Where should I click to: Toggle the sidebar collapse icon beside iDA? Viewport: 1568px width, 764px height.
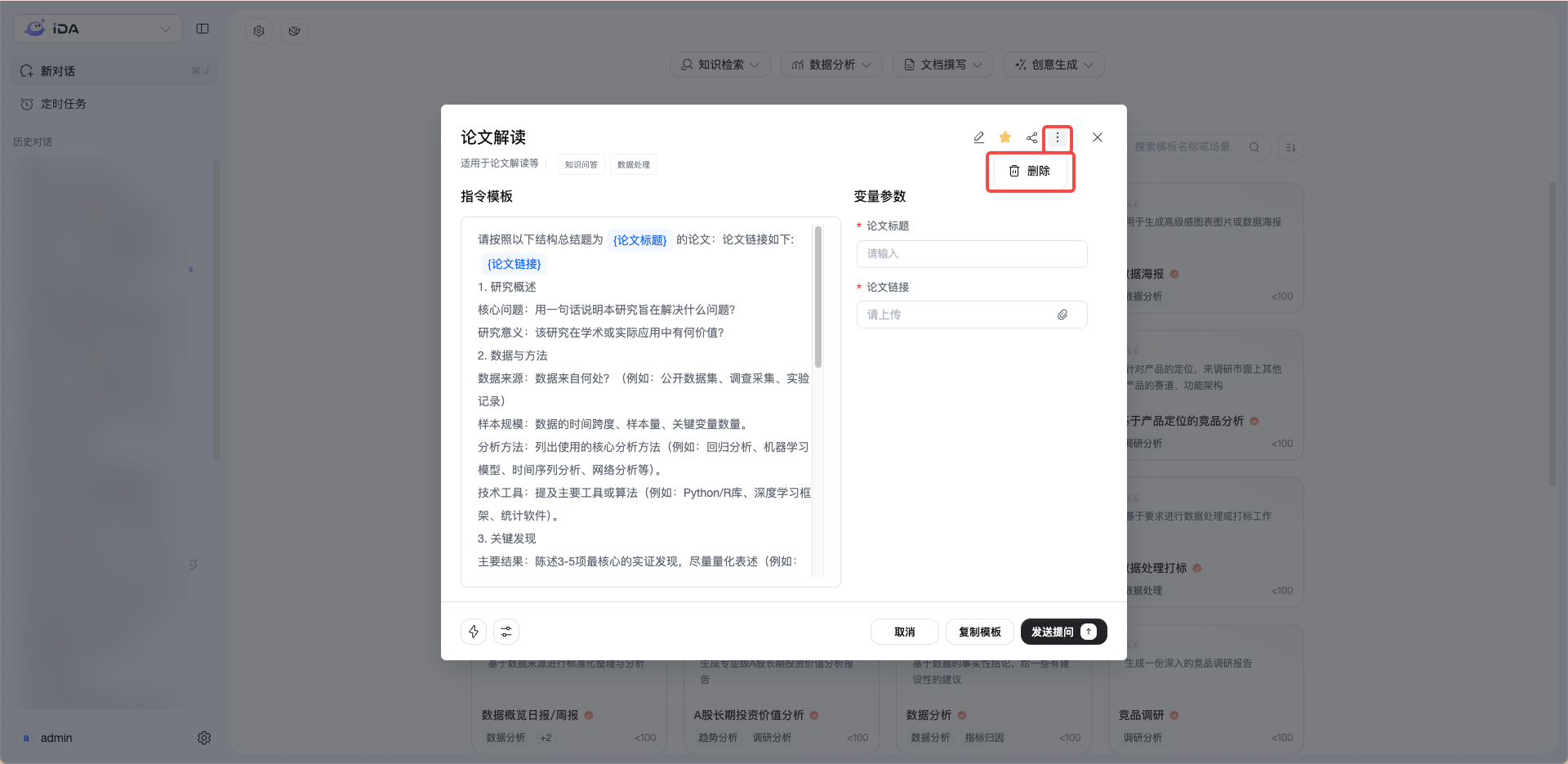point(203,29)
